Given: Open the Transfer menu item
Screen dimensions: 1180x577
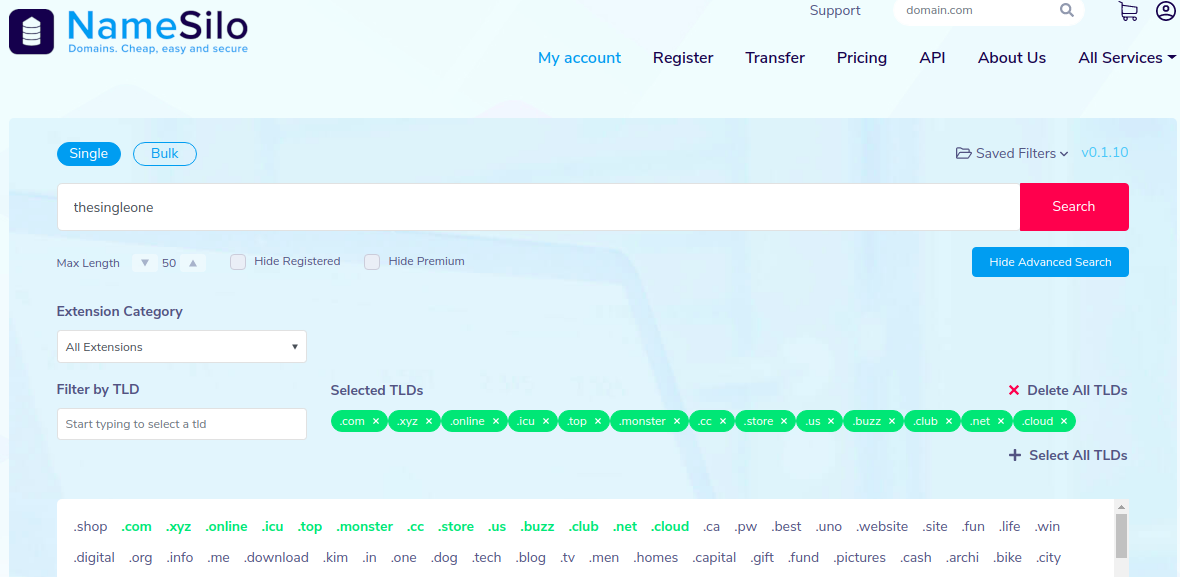Looking at the screenshot, I should pos(774,58).
